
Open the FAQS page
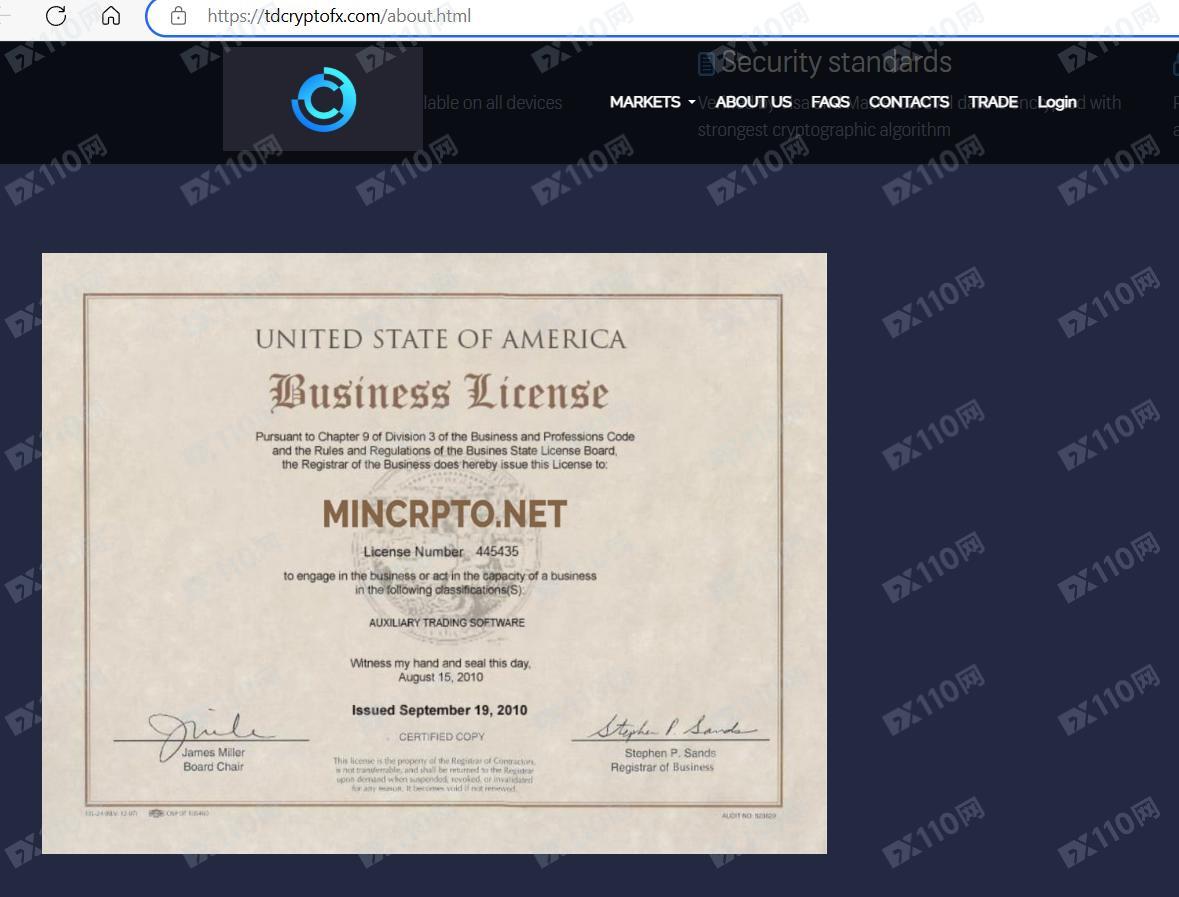pos(830,102)
